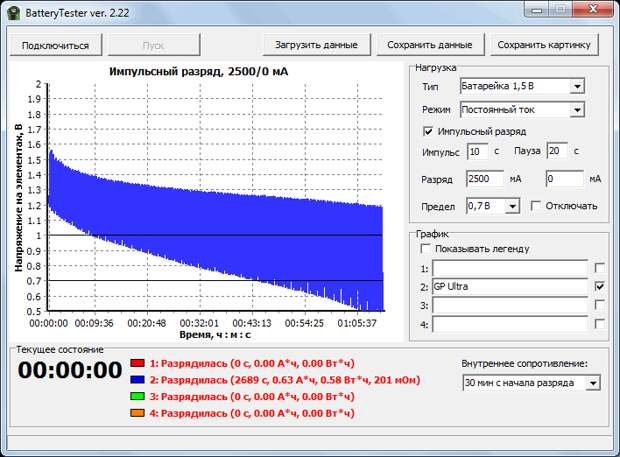Close the BatteryTester window
620x457 pixels.
point(593,9)
